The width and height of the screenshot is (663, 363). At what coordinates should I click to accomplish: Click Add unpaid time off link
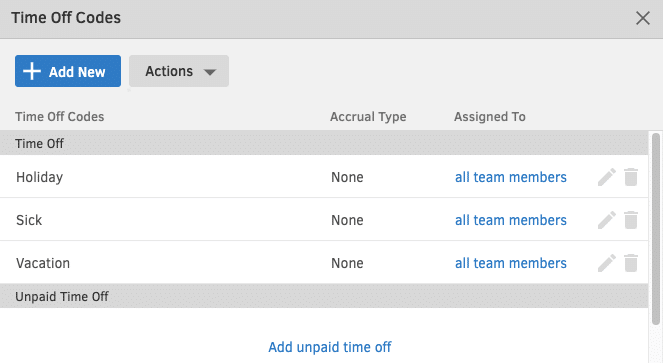coord(330,347)
